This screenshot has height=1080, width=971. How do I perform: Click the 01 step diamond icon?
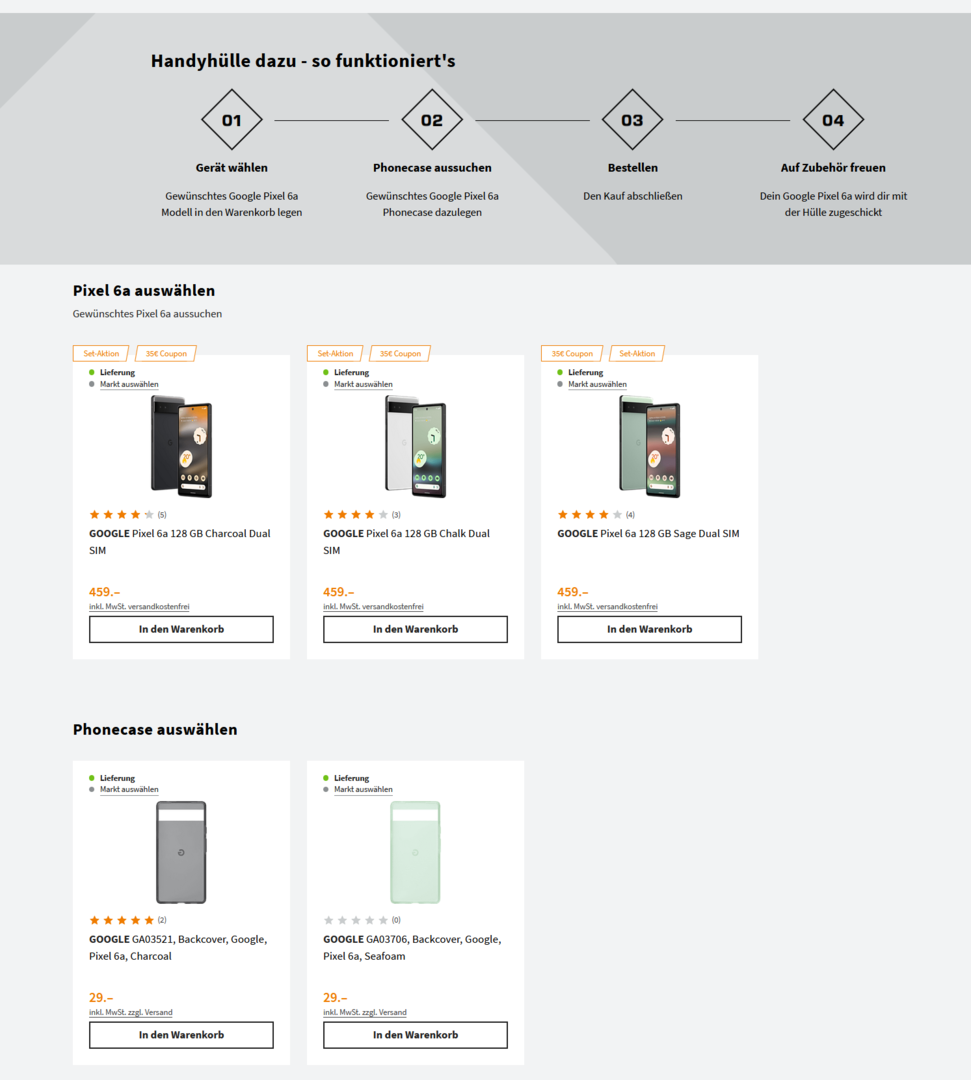pyautogui.click(x=231, y=120)
